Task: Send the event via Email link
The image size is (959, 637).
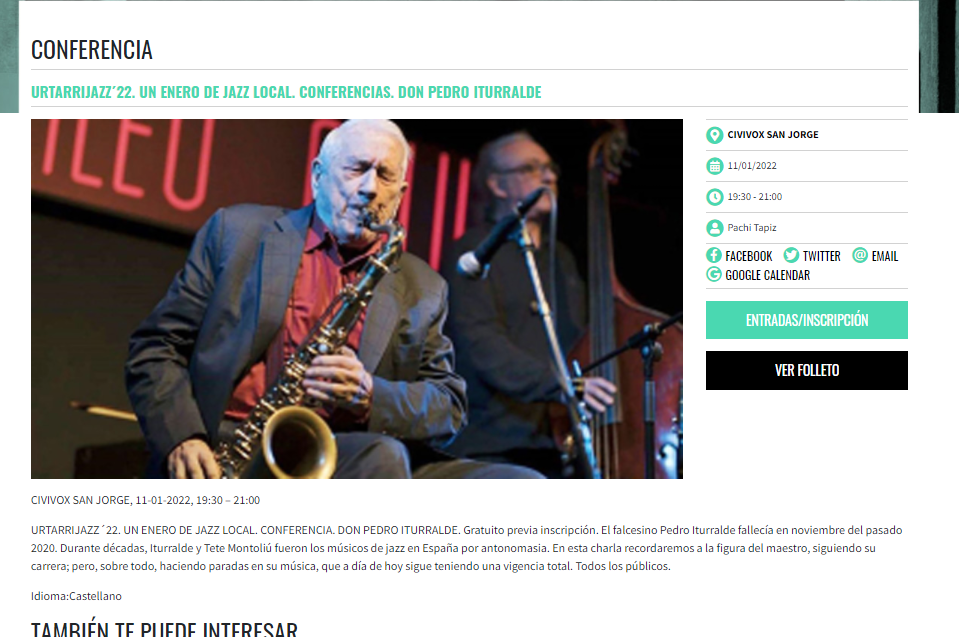Action: click(x=884, y=256)
